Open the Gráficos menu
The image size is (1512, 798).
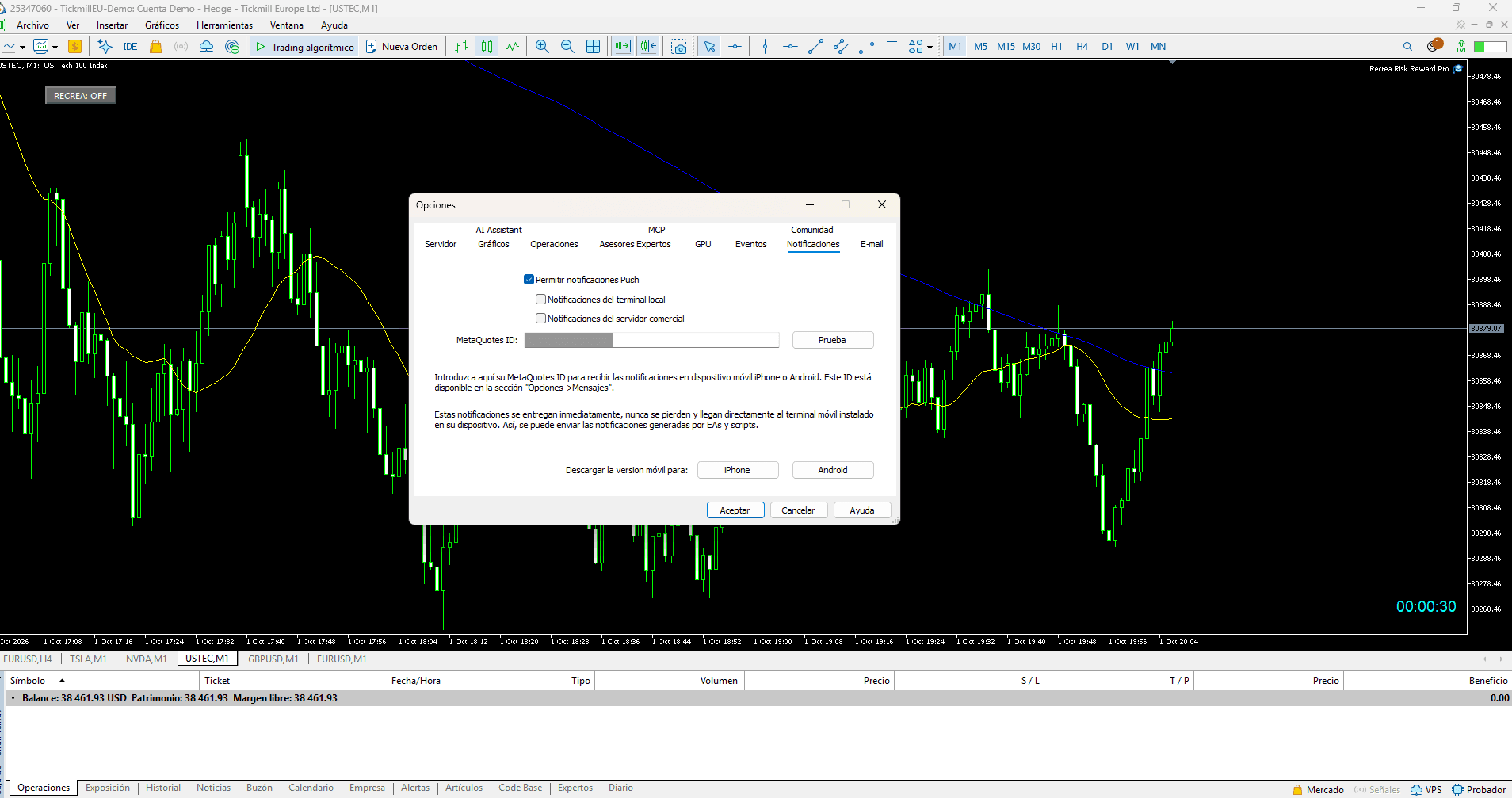tap(162, 25)
